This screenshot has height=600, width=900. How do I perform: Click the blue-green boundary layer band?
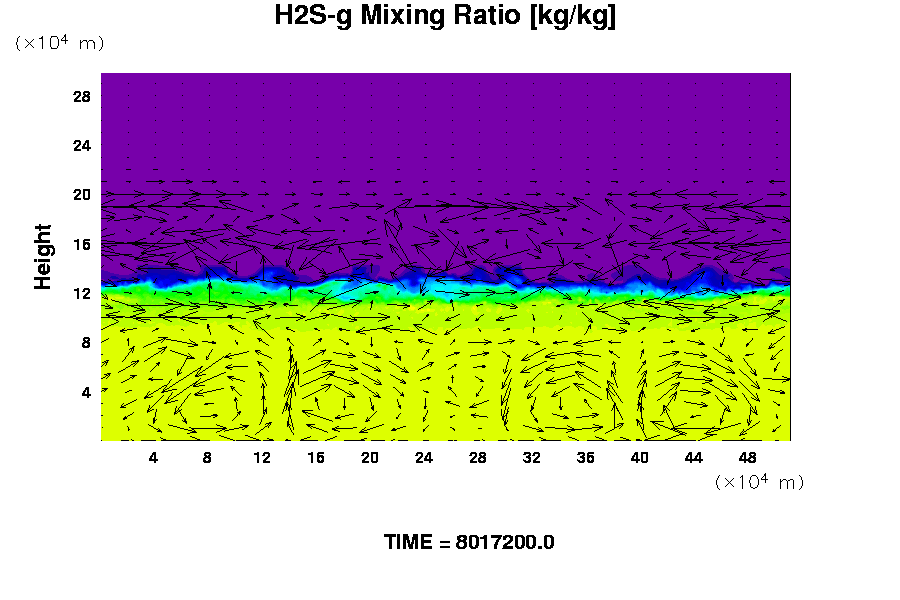coord(445,288)
